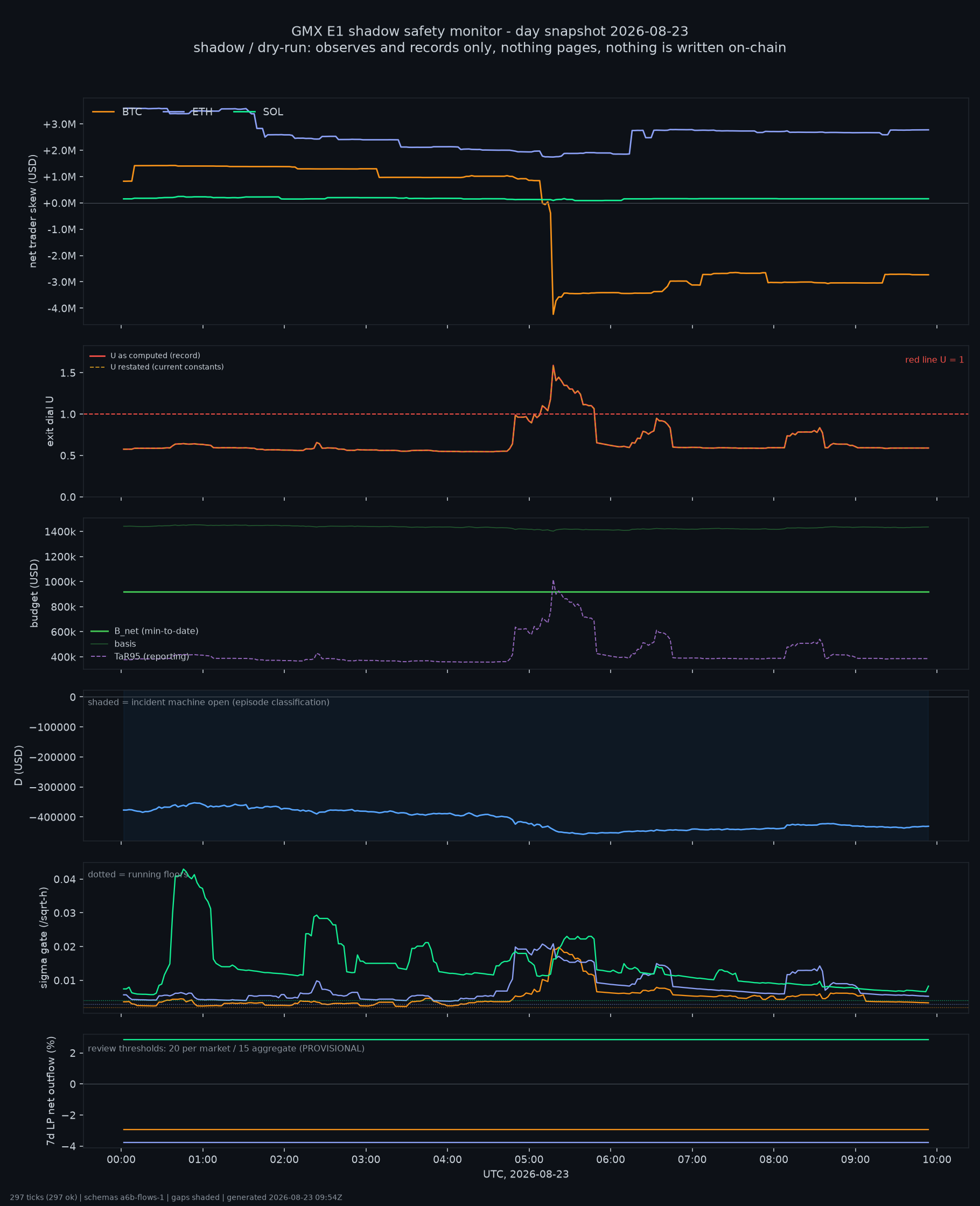Click the 0.04 sigma tick label

pyautogui.click(x=65, y=879)
